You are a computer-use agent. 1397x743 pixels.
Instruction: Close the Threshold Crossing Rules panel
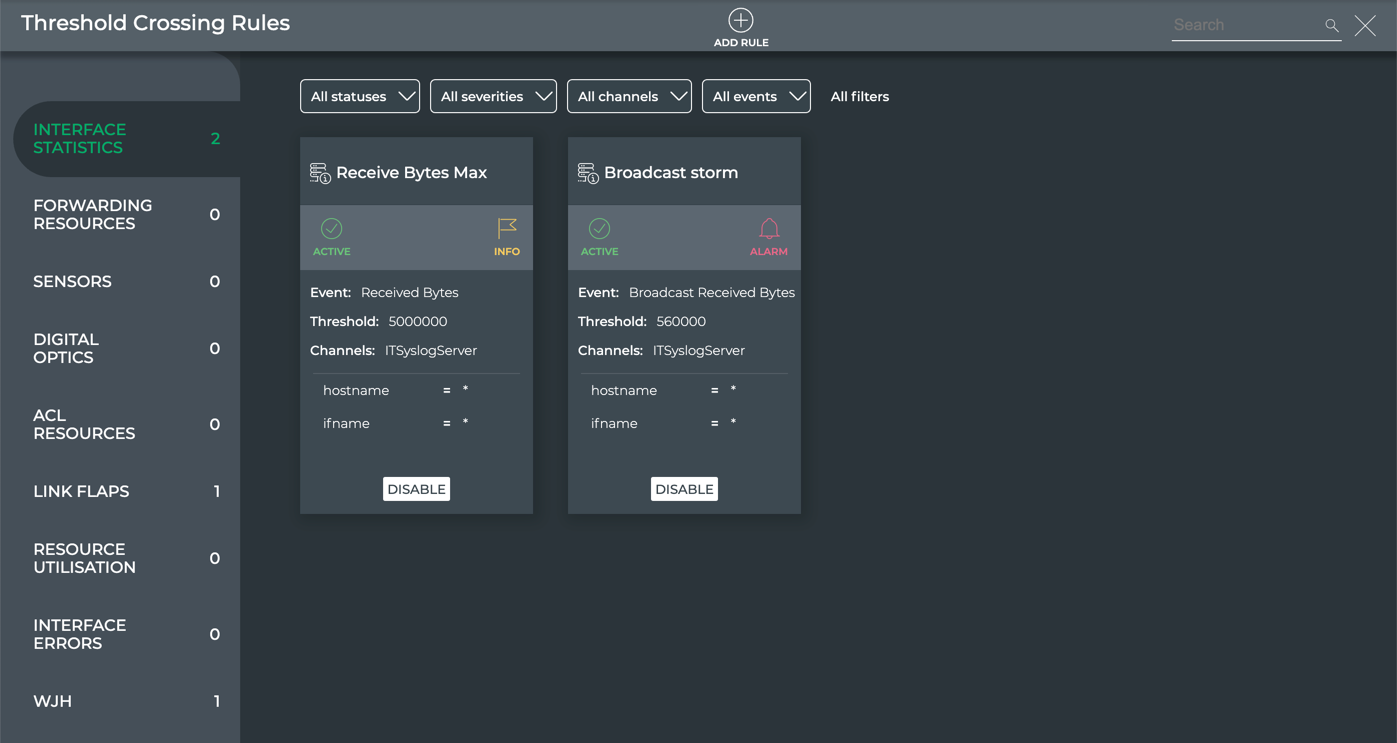(1365, 26)
